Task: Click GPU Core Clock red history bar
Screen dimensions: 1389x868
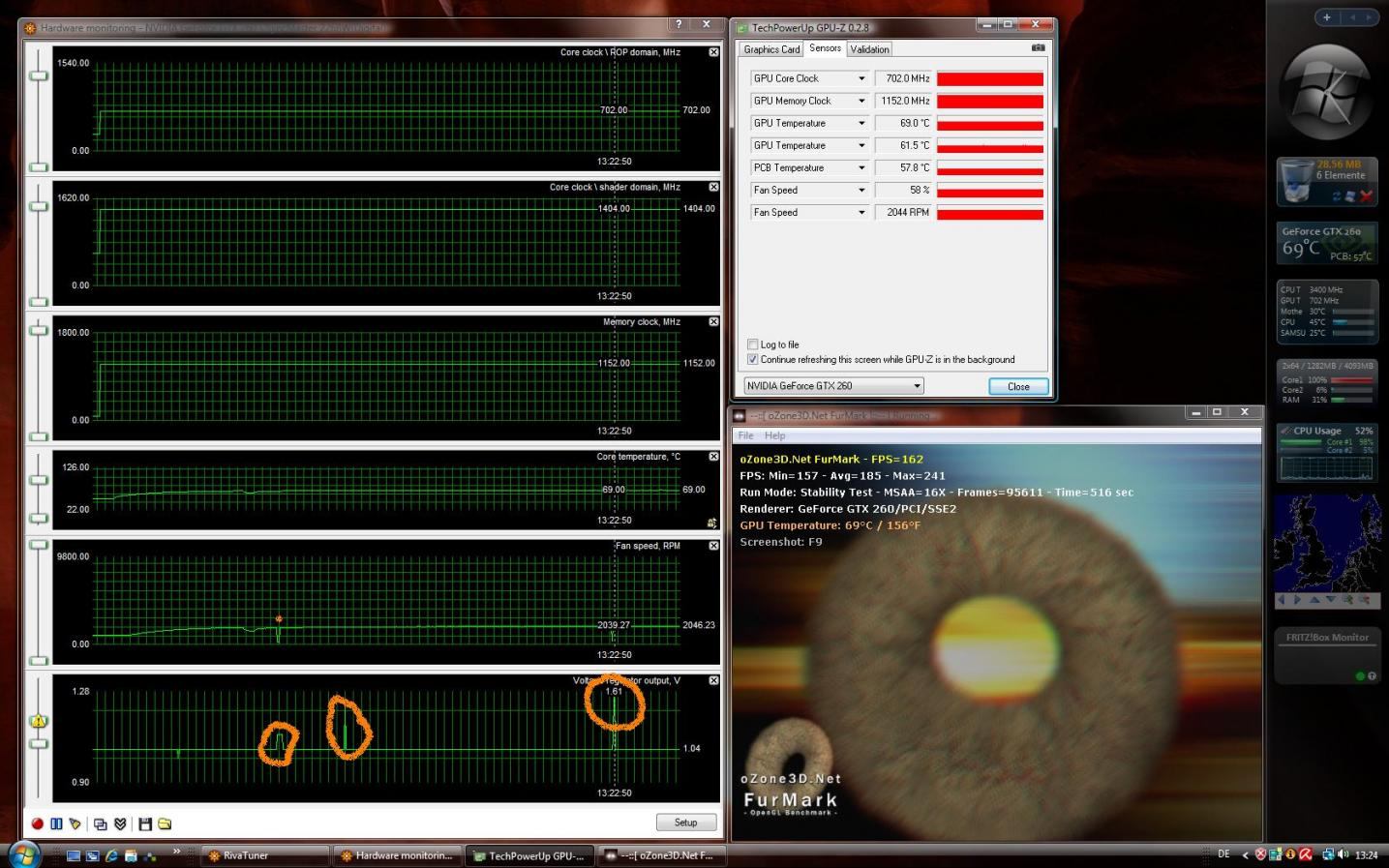Action: coord(990,78)
